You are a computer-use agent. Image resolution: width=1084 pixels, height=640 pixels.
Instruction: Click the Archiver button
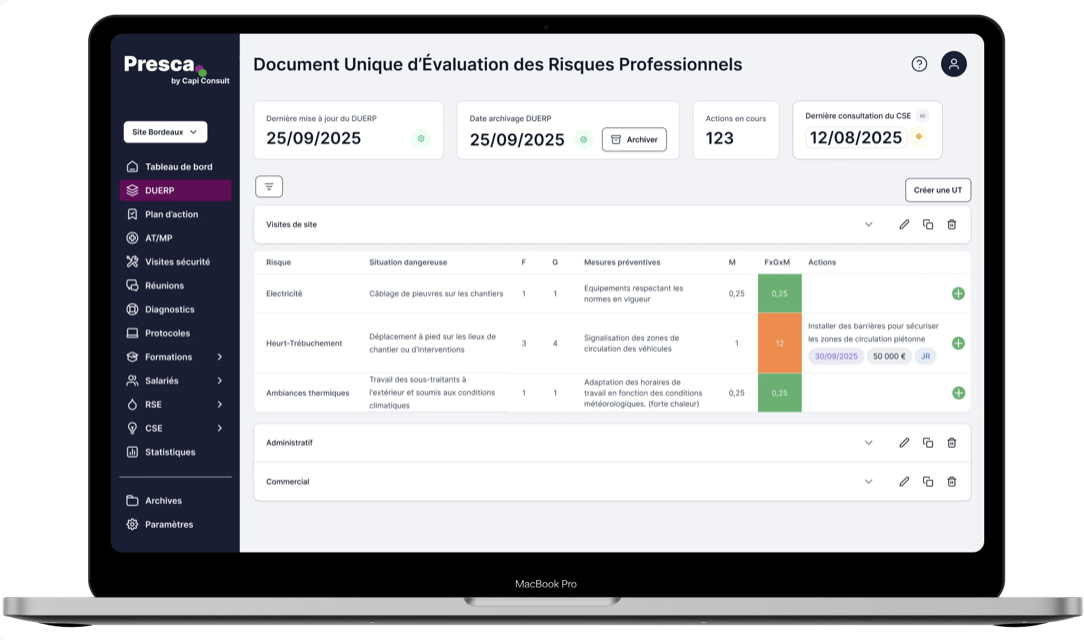point(634,140)
